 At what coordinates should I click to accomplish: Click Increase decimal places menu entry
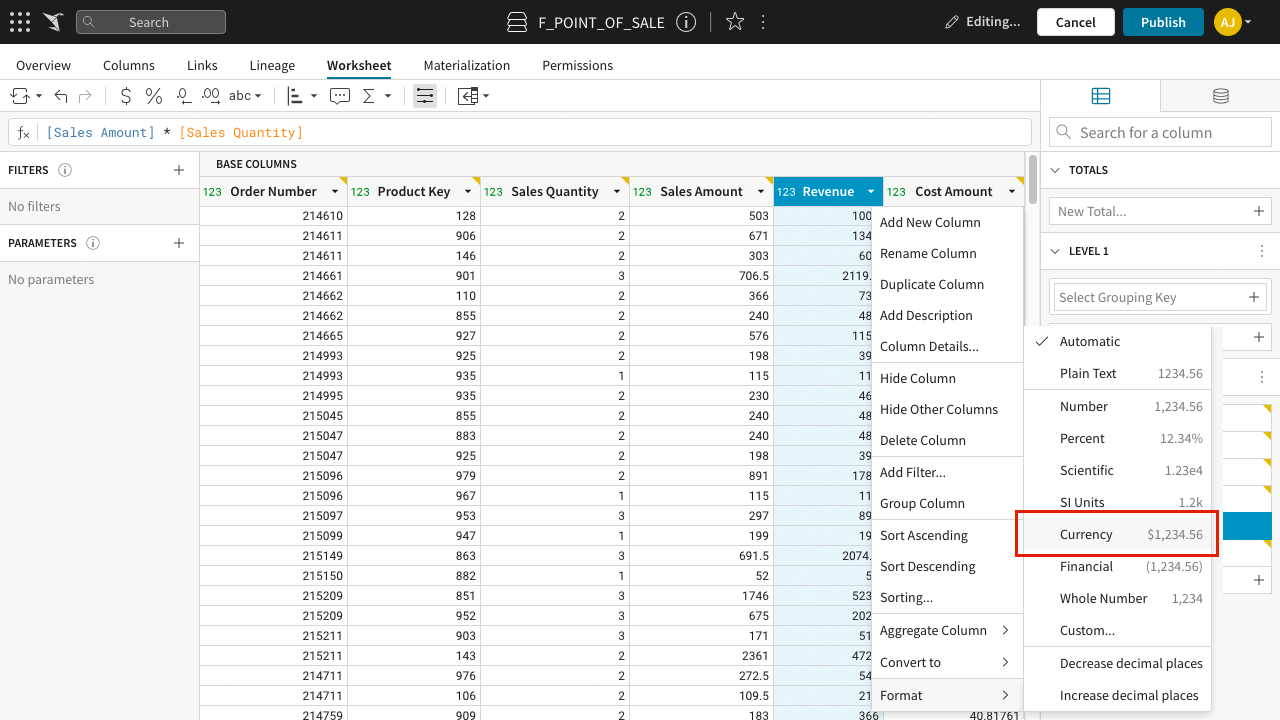point(1117,695)
